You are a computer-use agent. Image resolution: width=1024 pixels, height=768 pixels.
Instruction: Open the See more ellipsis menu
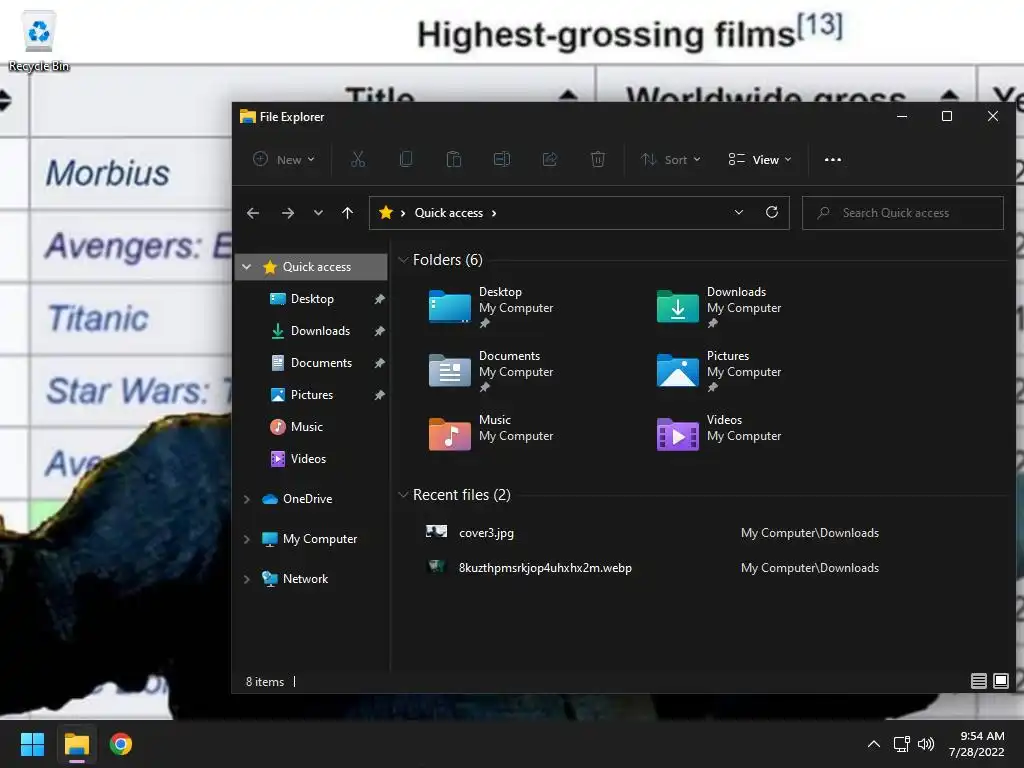(x=833, y=159)
